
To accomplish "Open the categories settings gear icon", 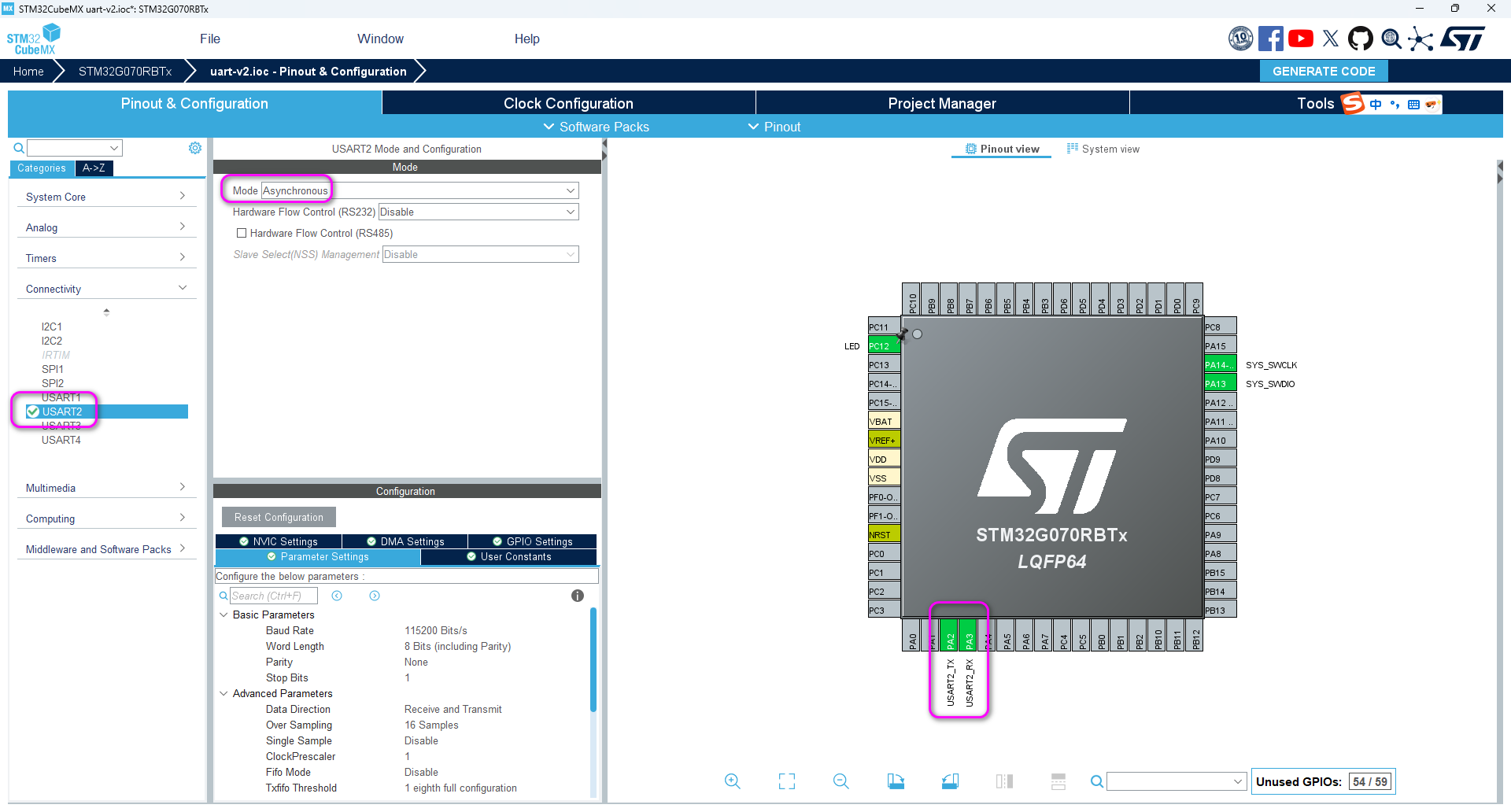I will (195, 148).
